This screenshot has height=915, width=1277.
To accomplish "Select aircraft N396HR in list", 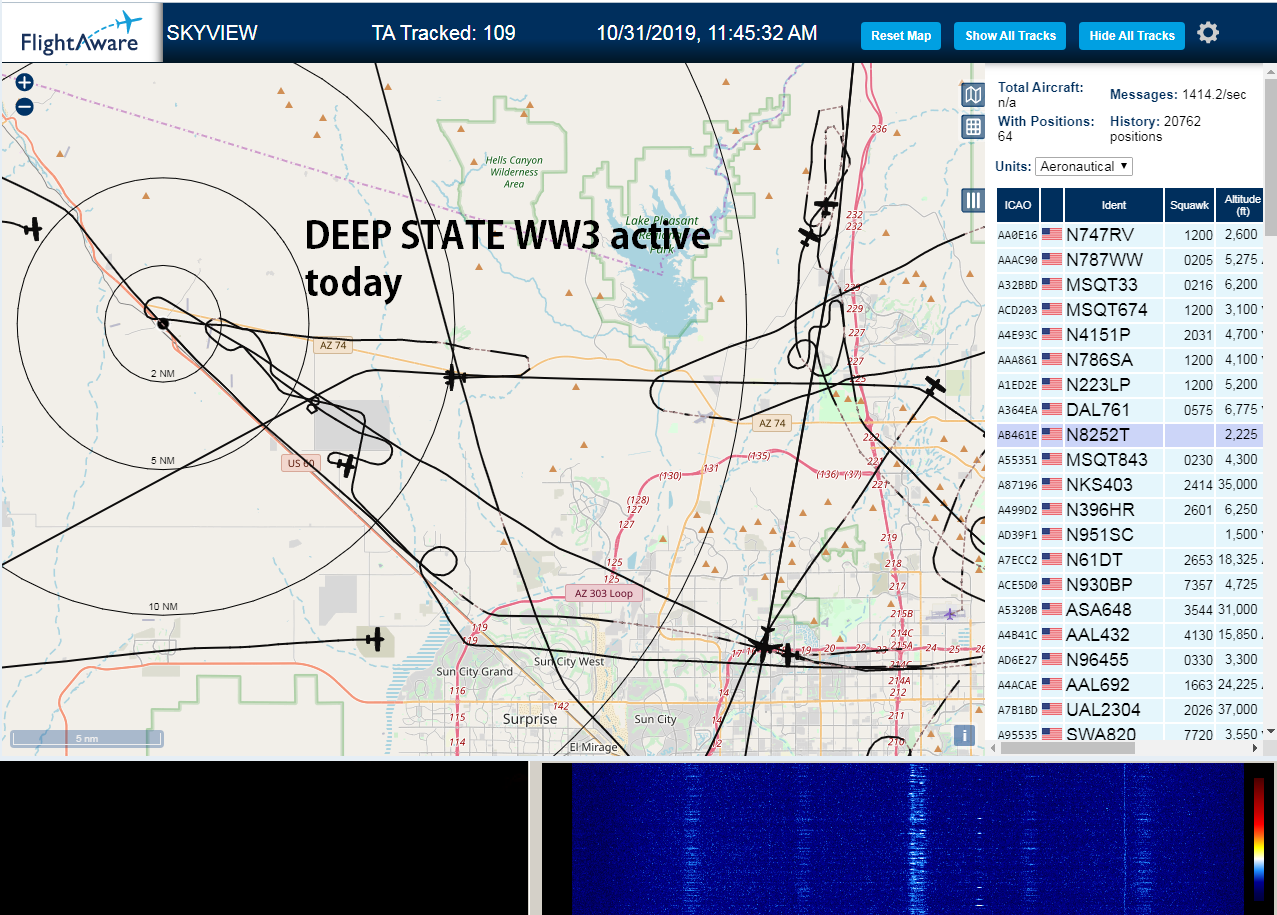I will (x=1130, y=509).
